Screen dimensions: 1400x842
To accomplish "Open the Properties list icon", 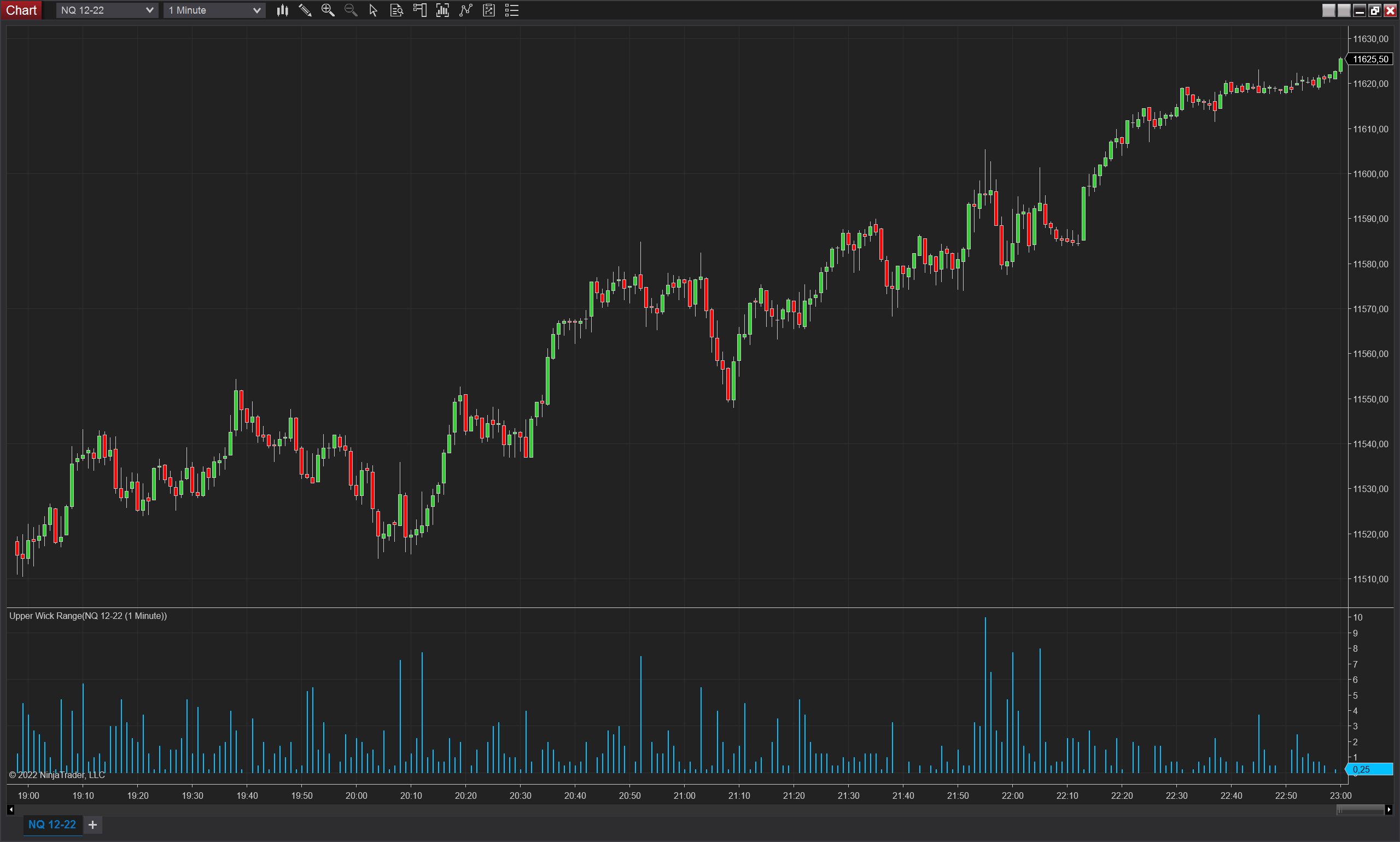I will click(x=512, y=10).
